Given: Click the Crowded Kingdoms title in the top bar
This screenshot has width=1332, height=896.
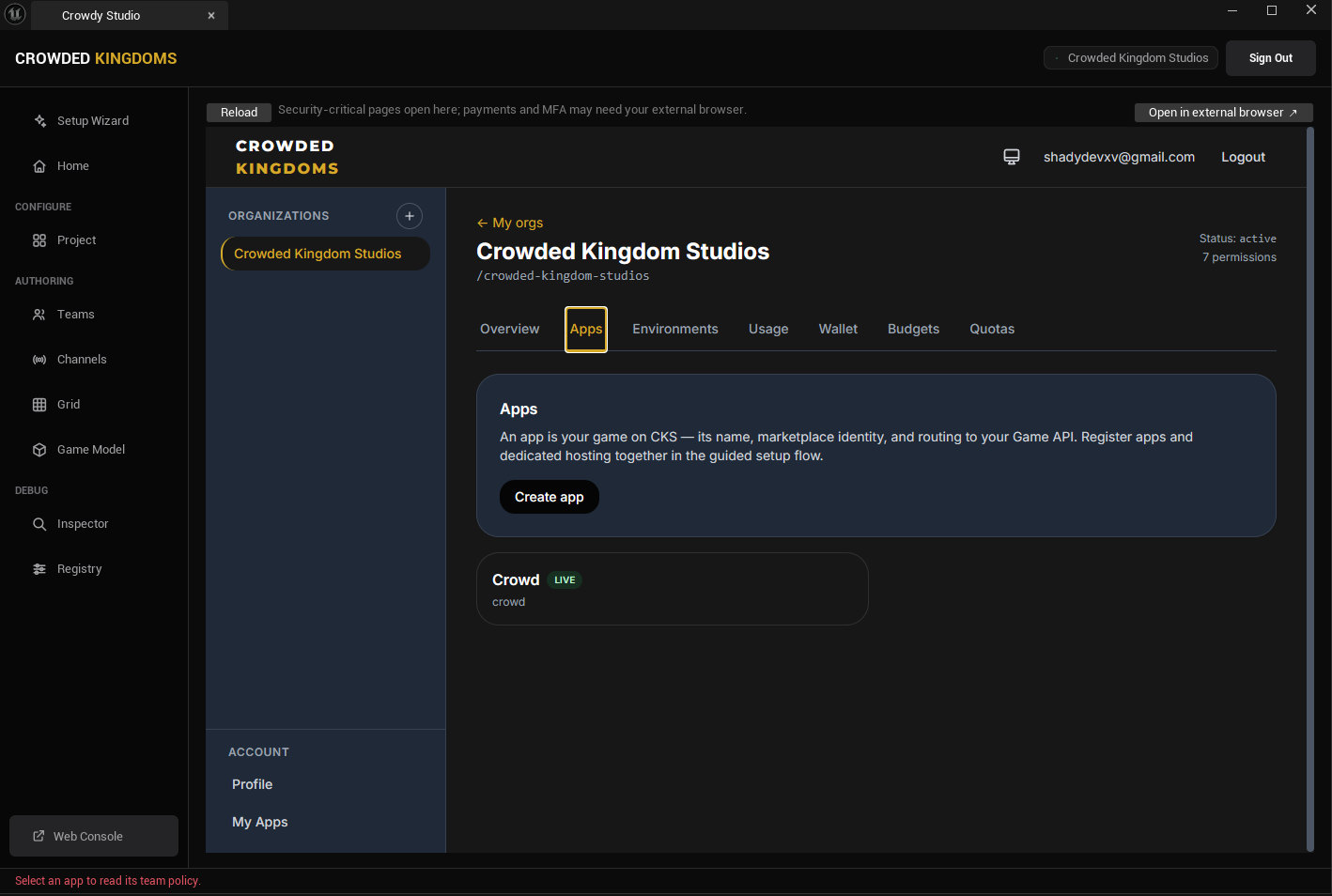Looking at the screenshot, I should [96, 58].
